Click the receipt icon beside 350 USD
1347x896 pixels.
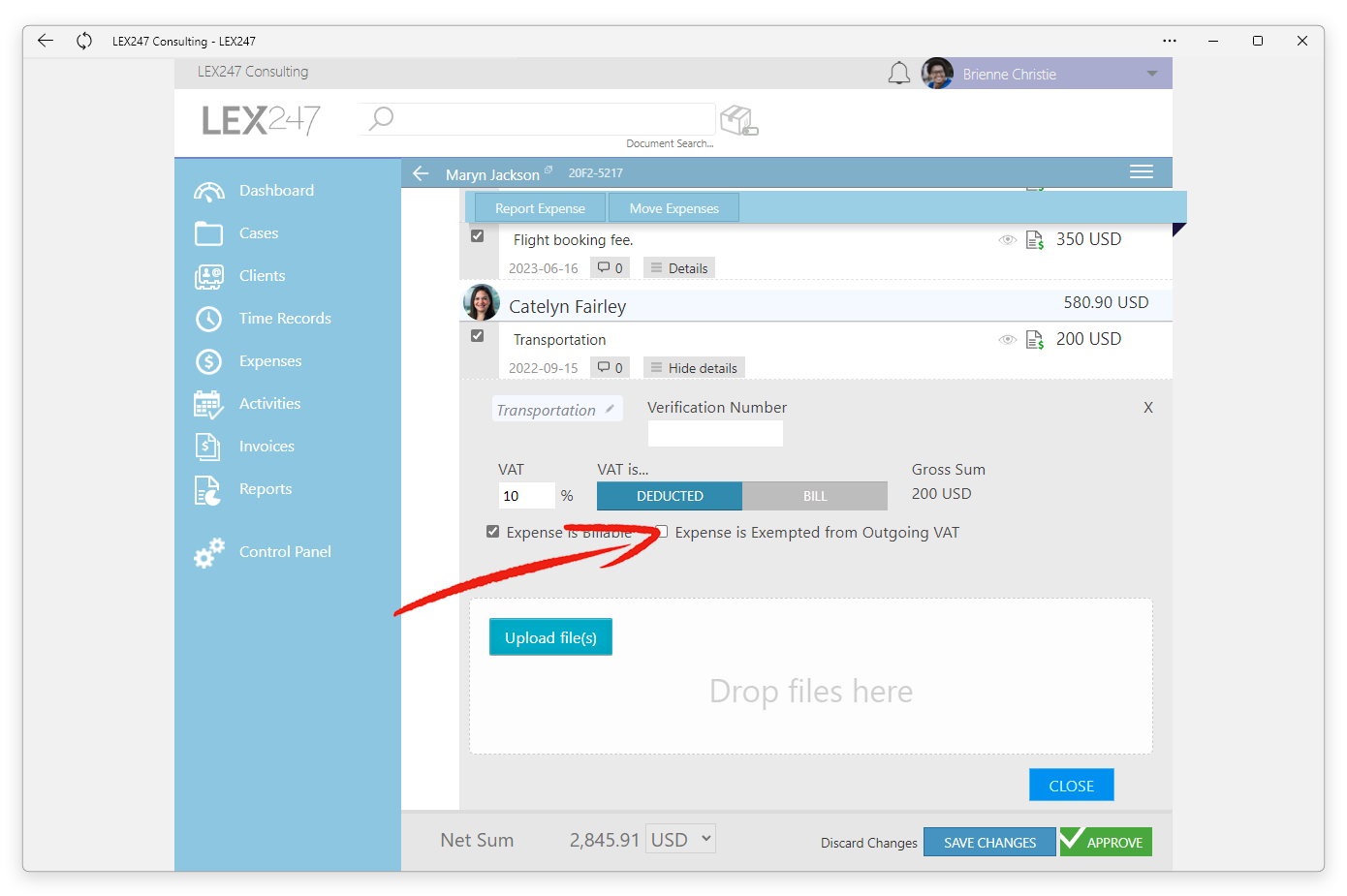click(1035, 240)
